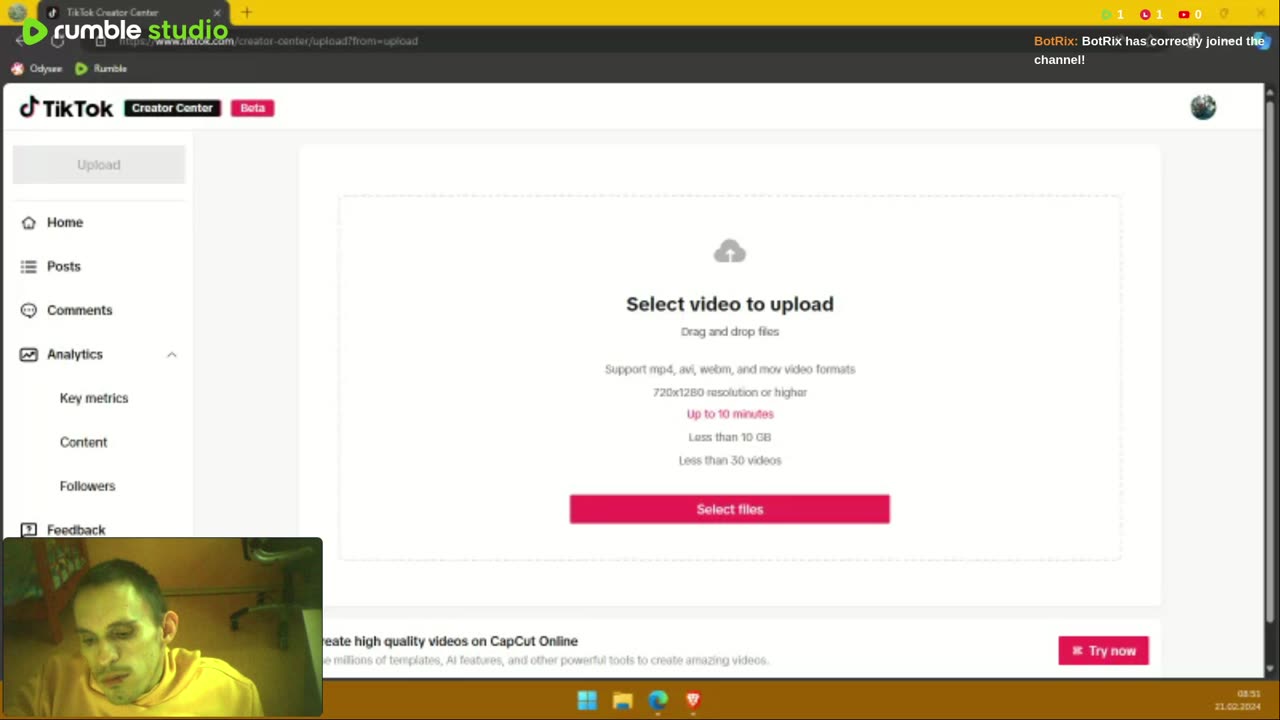Click the Rumble bookmark favicon
This screenshot has width=1280, height=720.
point(81,69)
